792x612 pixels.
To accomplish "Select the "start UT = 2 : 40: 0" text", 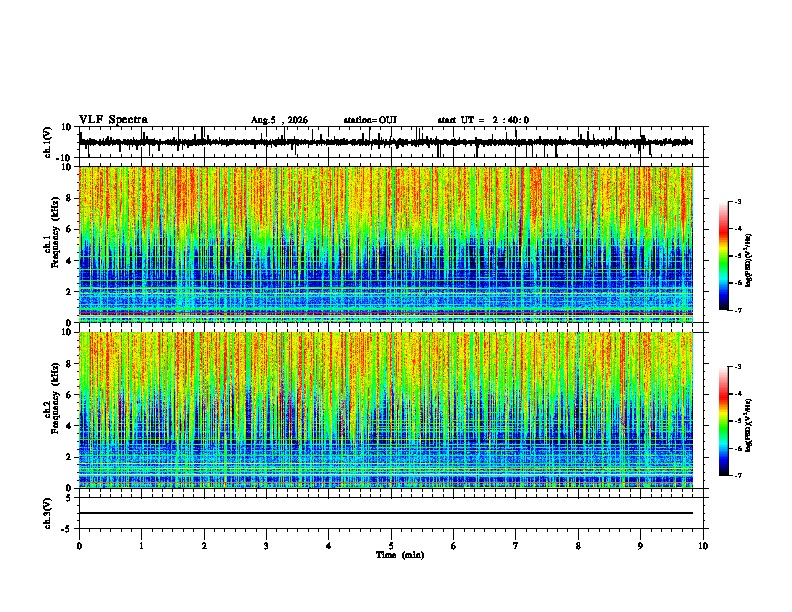I will pos(483,120).
